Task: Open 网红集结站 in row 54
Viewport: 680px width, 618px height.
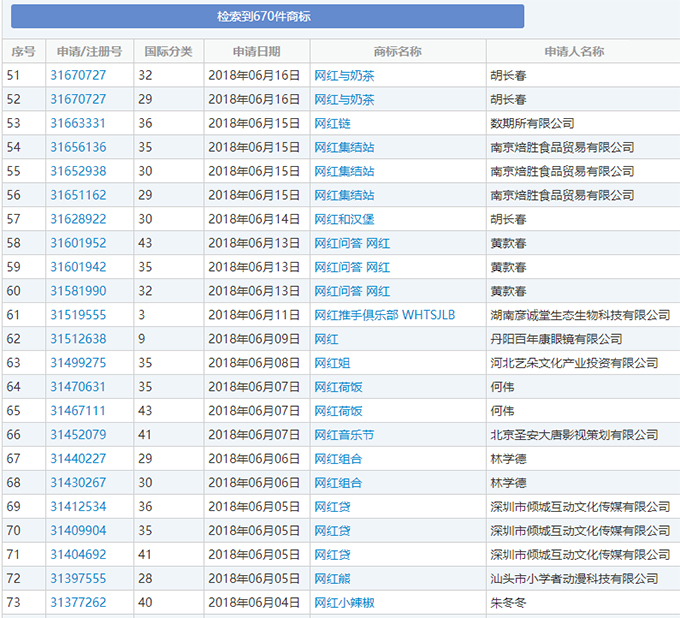Action: (x=344, y=147)
